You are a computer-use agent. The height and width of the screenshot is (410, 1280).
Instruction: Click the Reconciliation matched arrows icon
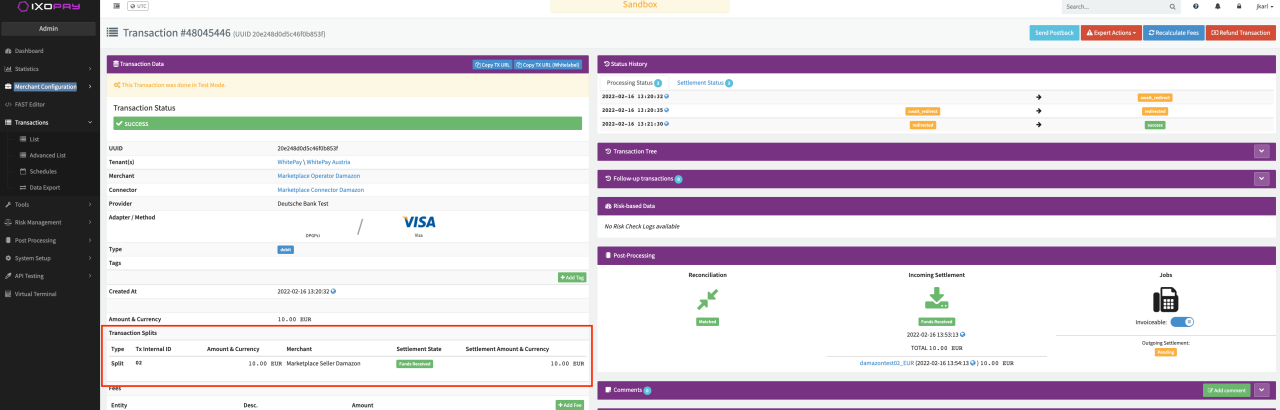click(708, 299)
